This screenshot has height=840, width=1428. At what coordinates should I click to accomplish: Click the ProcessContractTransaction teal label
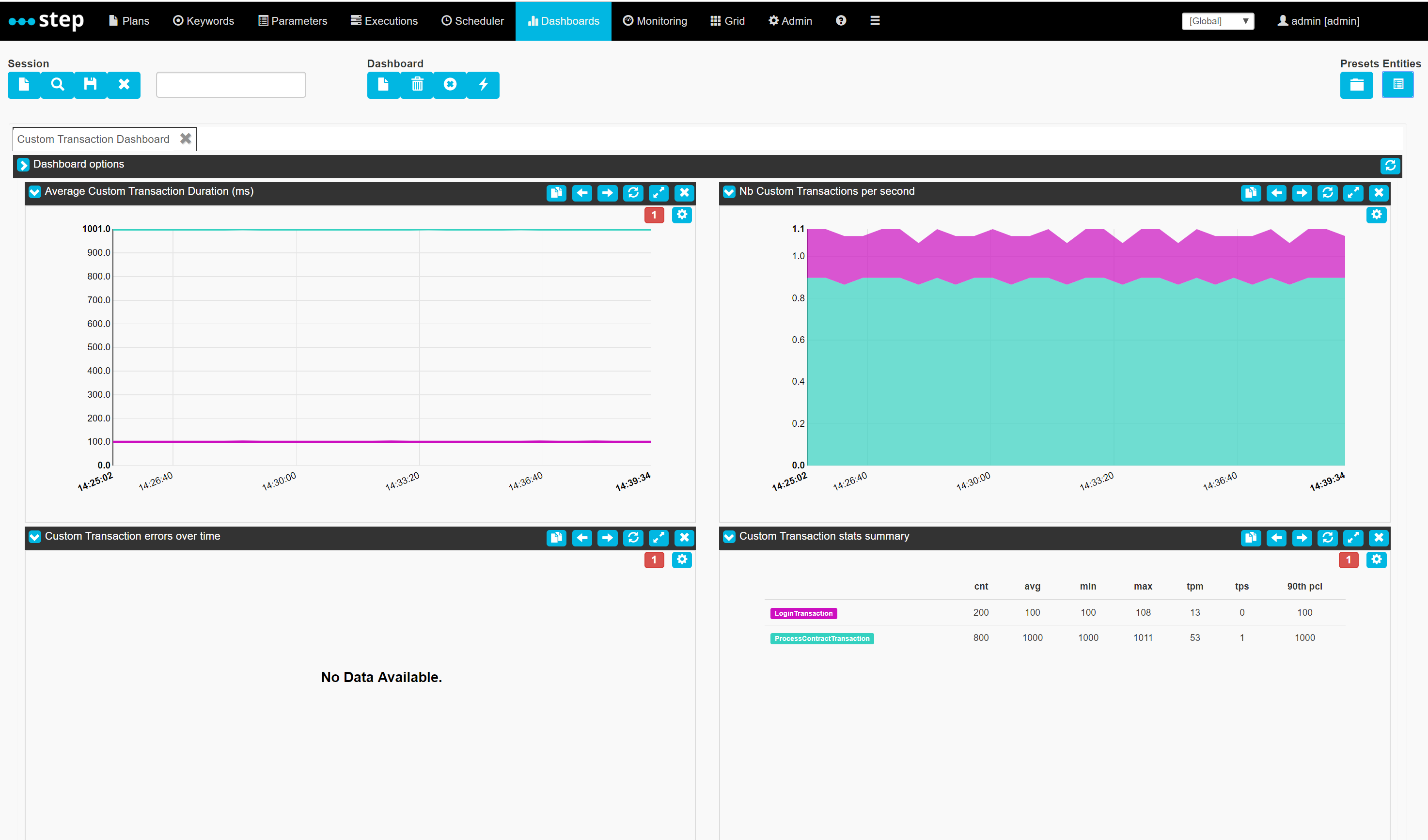coord(822,639)
